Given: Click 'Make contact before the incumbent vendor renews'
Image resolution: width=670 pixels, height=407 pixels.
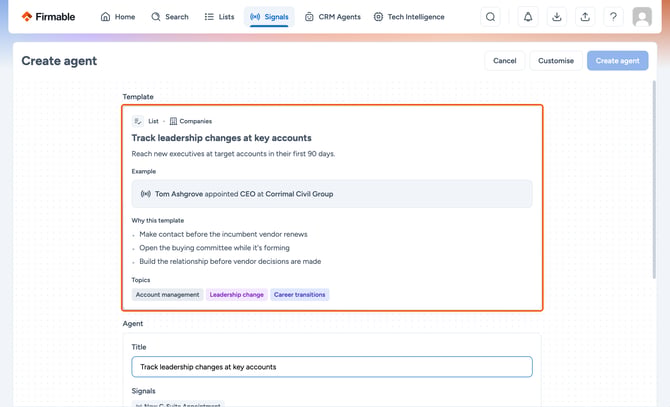Looking at the screenshot, I should point(223,234).
